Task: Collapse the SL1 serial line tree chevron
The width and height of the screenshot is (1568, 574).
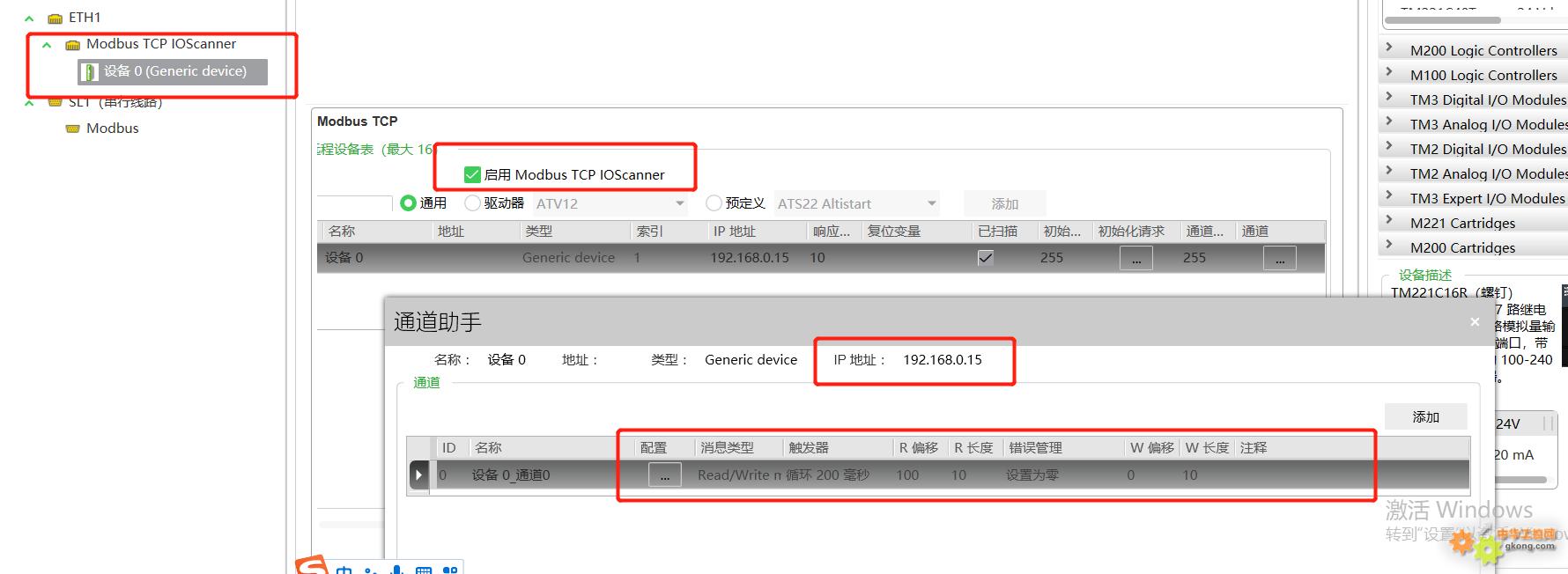Action: coord(29,103)
